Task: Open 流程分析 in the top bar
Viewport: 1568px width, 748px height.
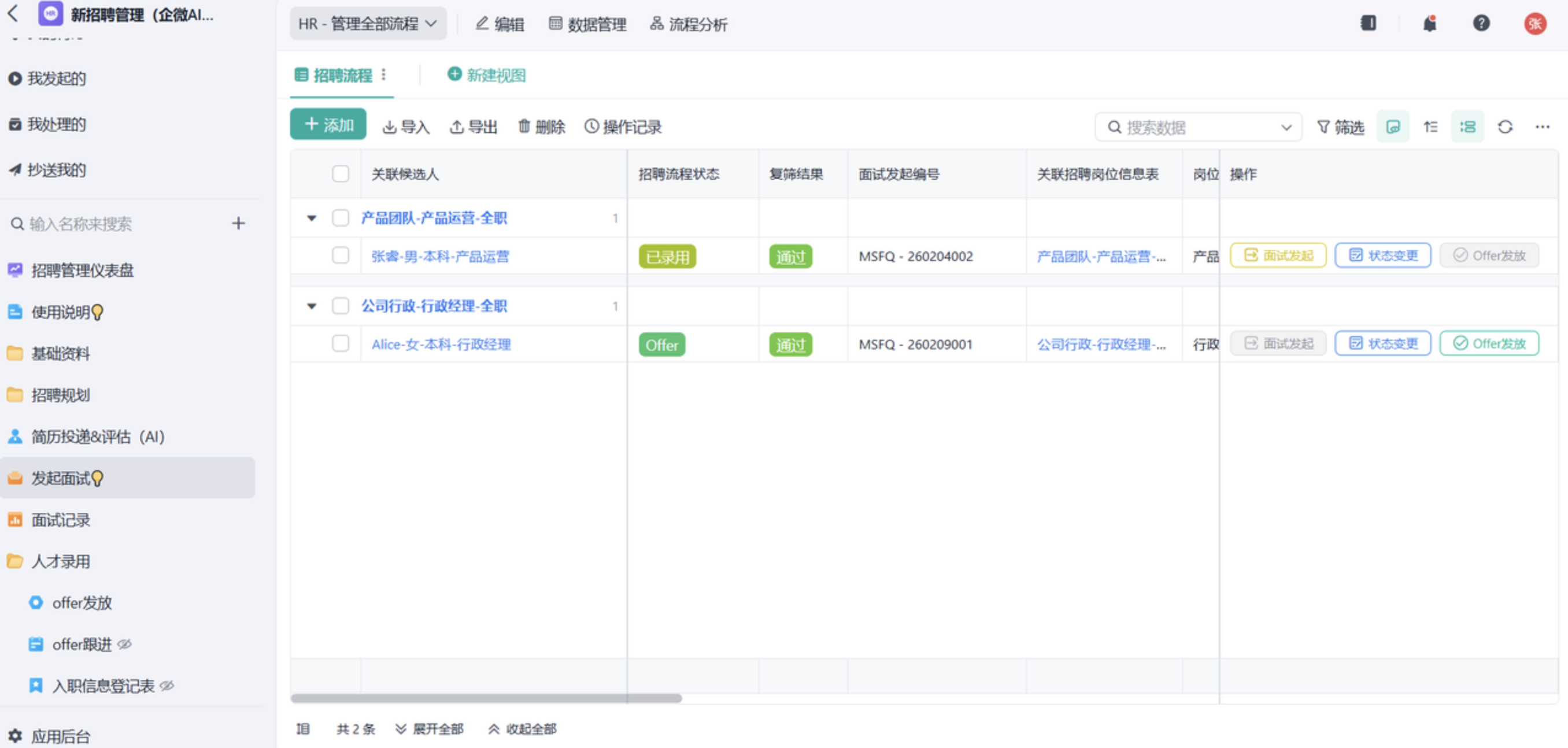Action: tap(689, 24)
